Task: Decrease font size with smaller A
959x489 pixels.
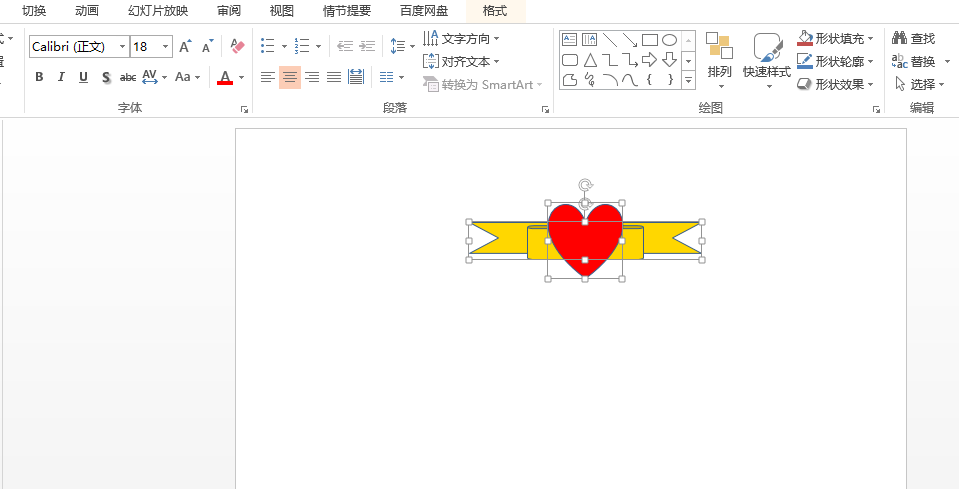Action: (208, 46)
